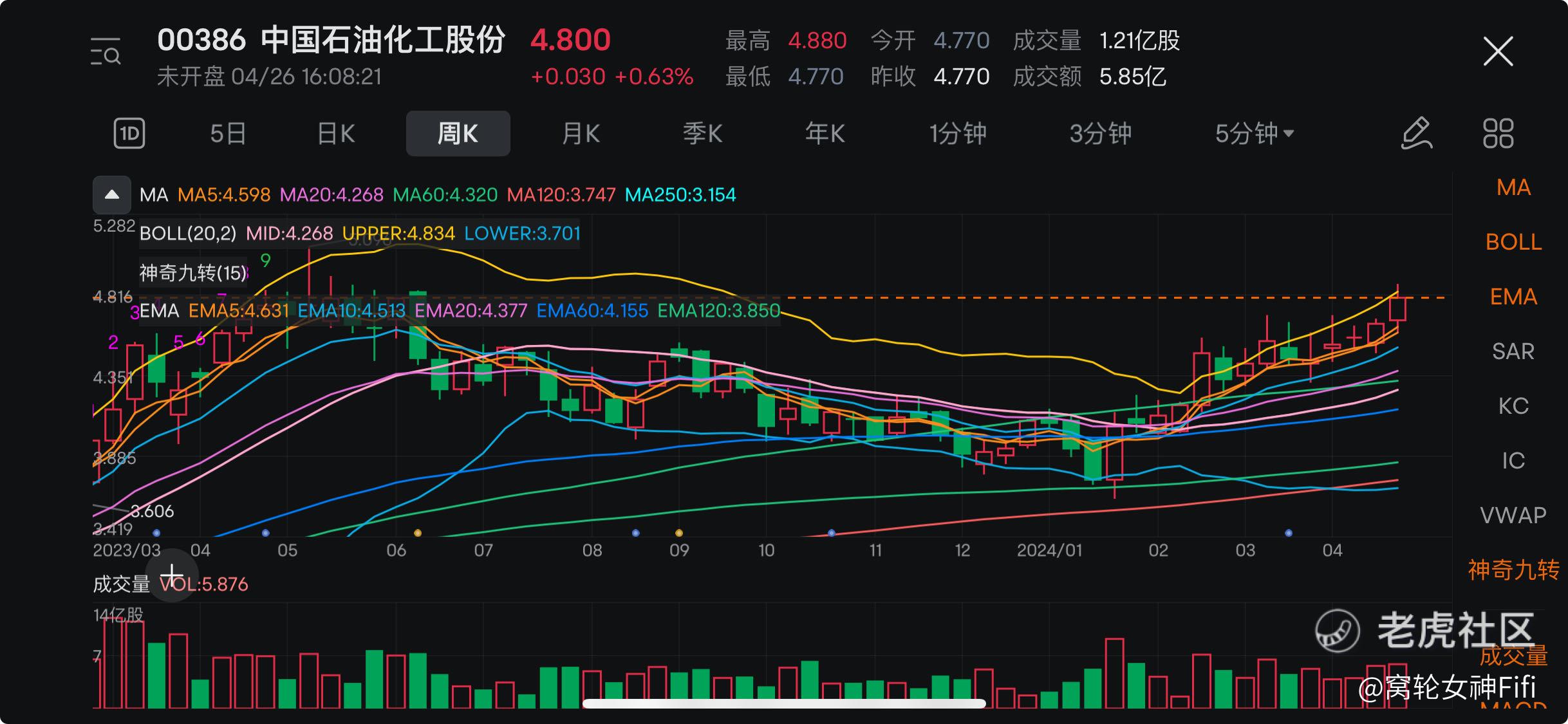
Task: Switch to the 年K yearly chart
Action: 825,134
